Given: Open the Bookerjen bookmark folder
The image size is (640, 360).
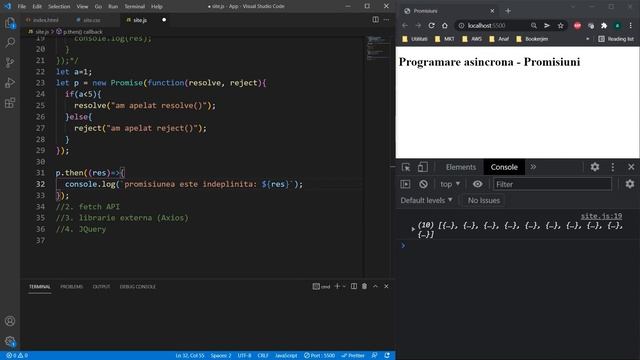Looking at the screenshot, I should 532,39.
